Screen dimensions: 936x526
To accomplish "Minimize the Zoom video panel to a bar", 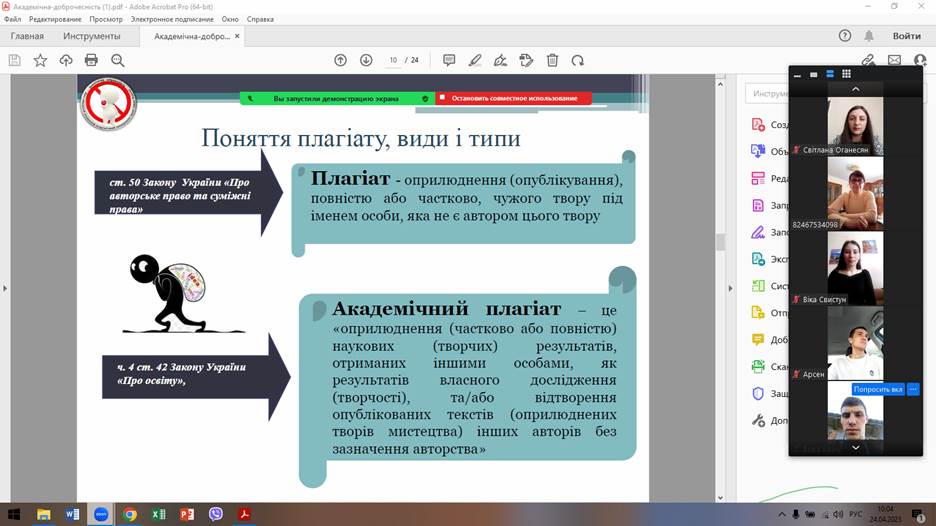I will tap(797, 74).
